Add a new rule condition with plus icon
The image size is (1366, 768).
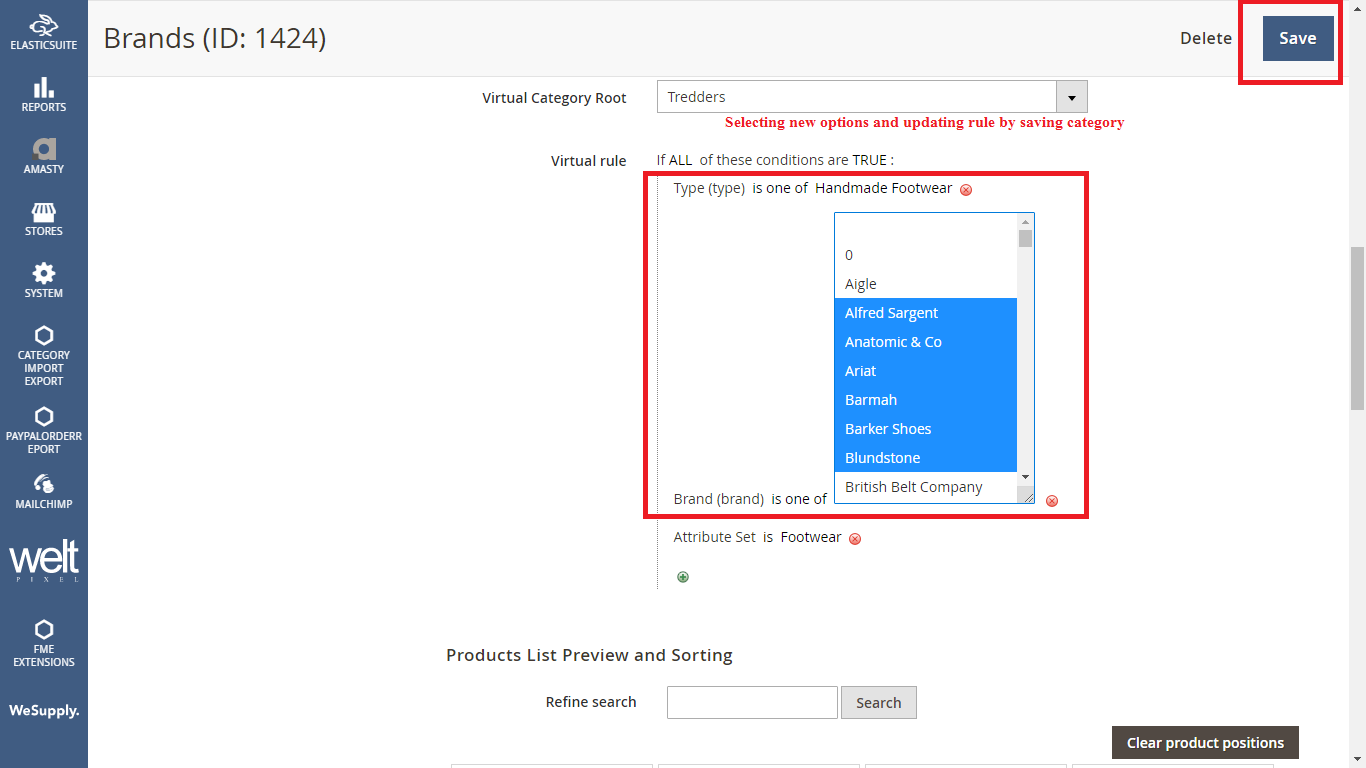682,577
